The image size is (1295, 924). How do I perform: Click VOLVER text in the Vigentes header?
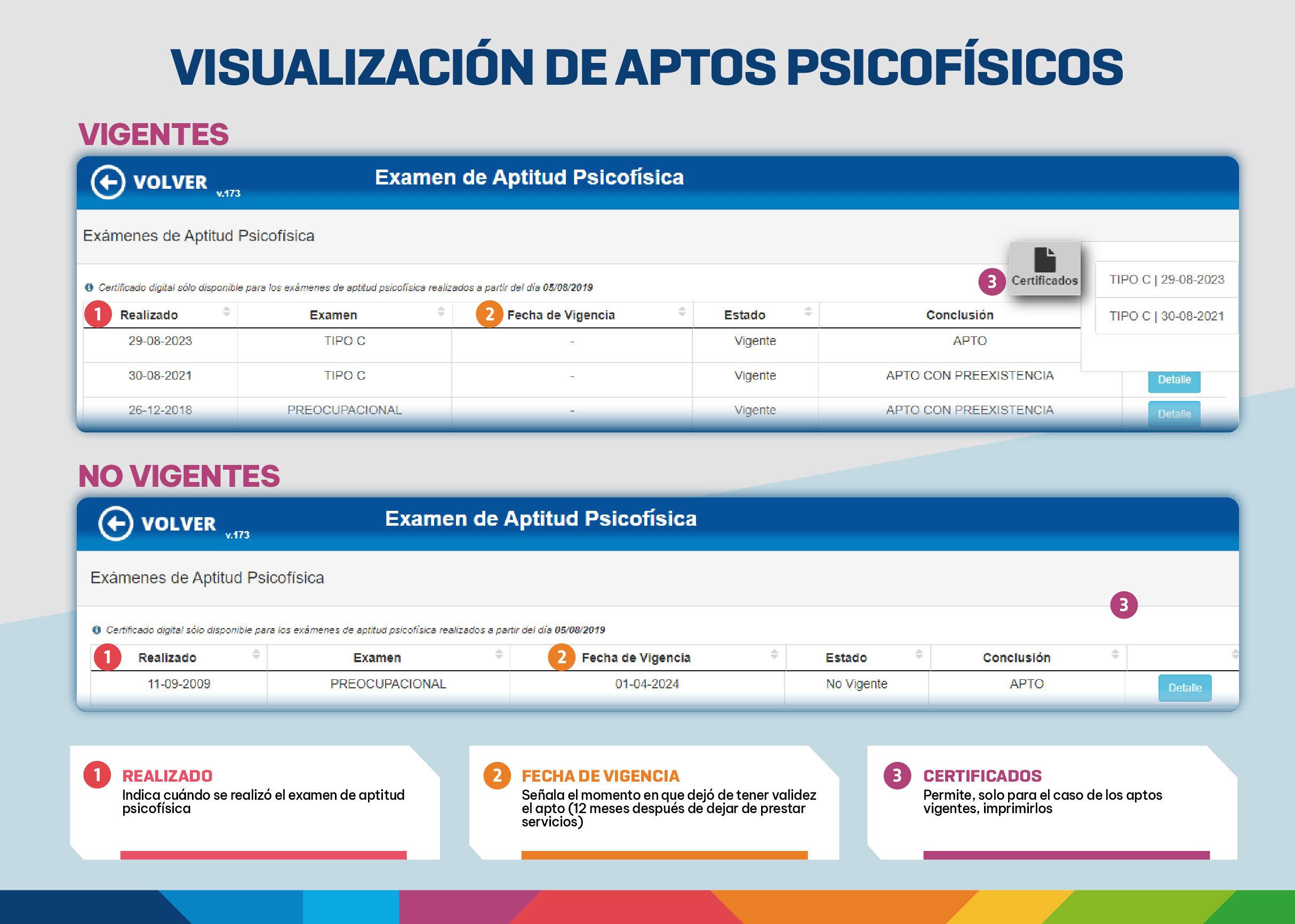[x=170, y=183]
